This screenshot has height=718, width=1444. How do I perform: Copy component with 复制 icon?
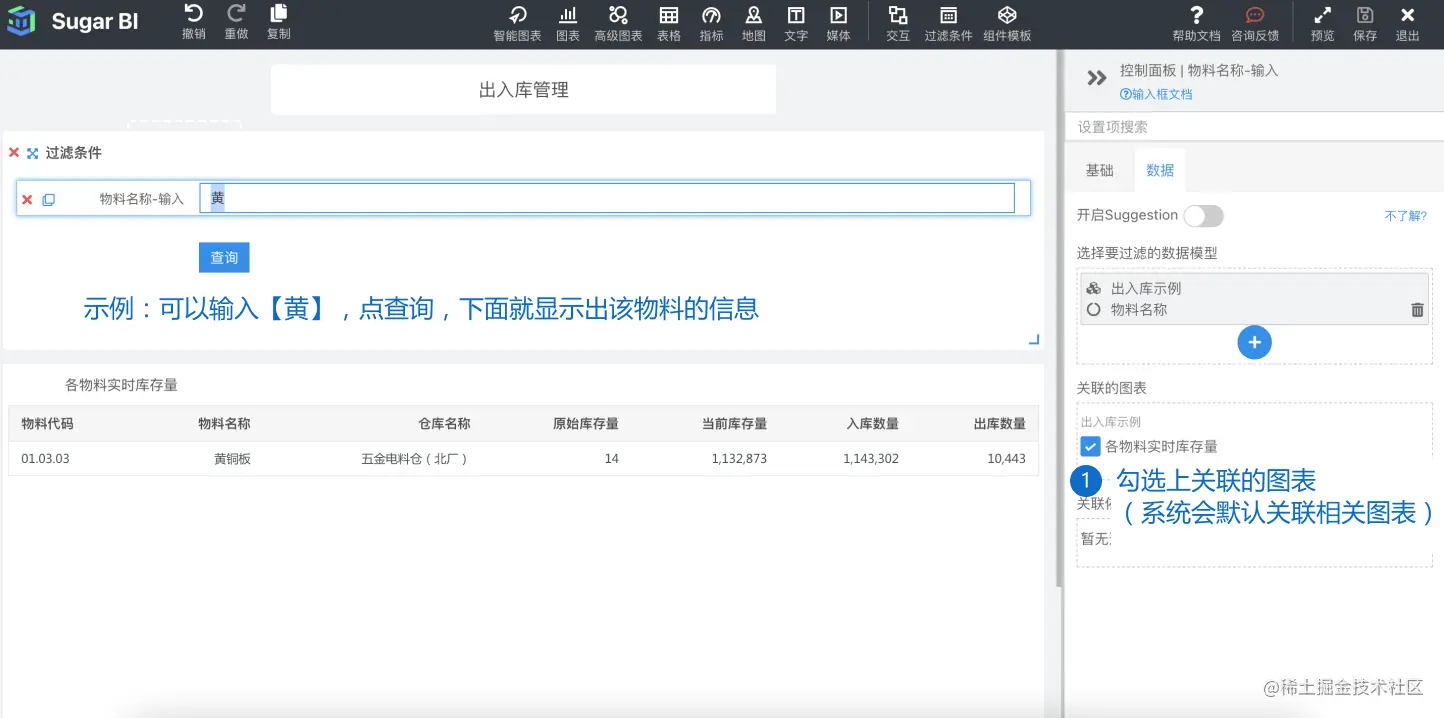coord(278,22)
